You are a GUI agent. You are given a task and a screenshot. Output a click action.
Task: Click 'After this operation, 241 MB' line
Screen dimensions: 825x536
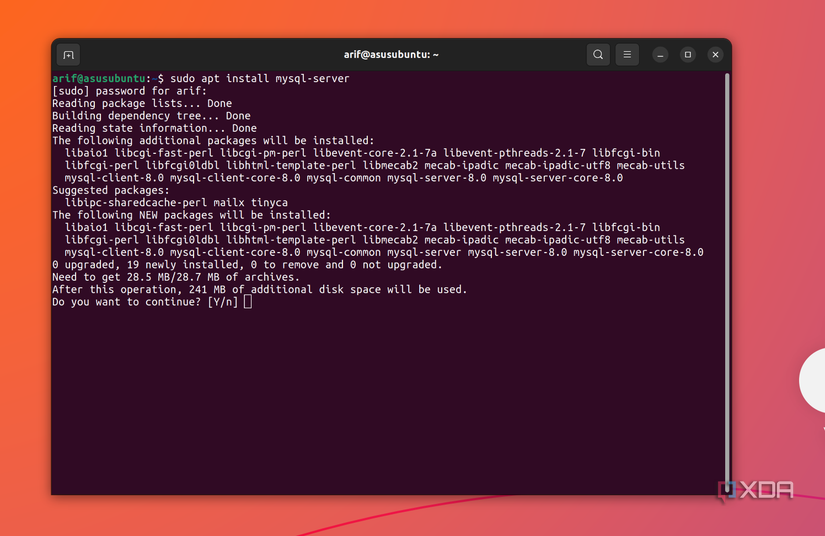pyautogui.click(x=259, y=289)
